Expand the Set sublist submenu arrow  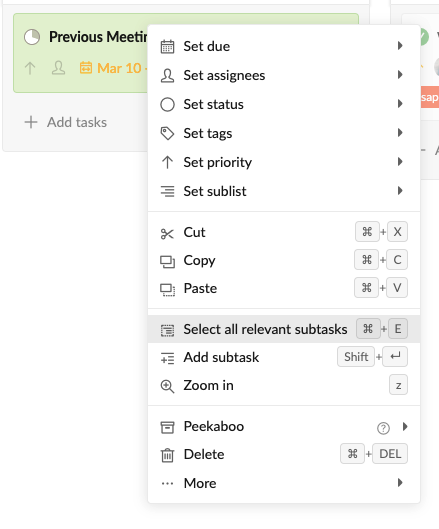[400, 191]
